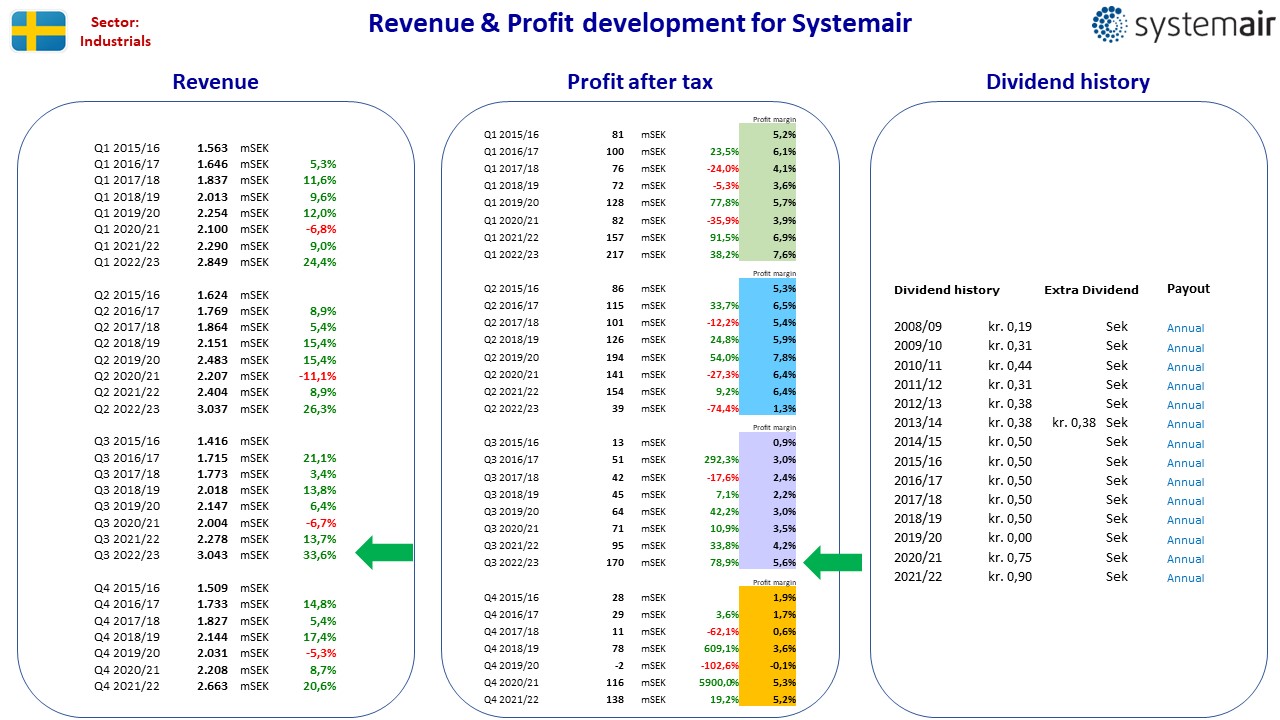Click the 'Extra Dividend' column header
The image size is (1280, 720).
click(x=1091, y=290)
